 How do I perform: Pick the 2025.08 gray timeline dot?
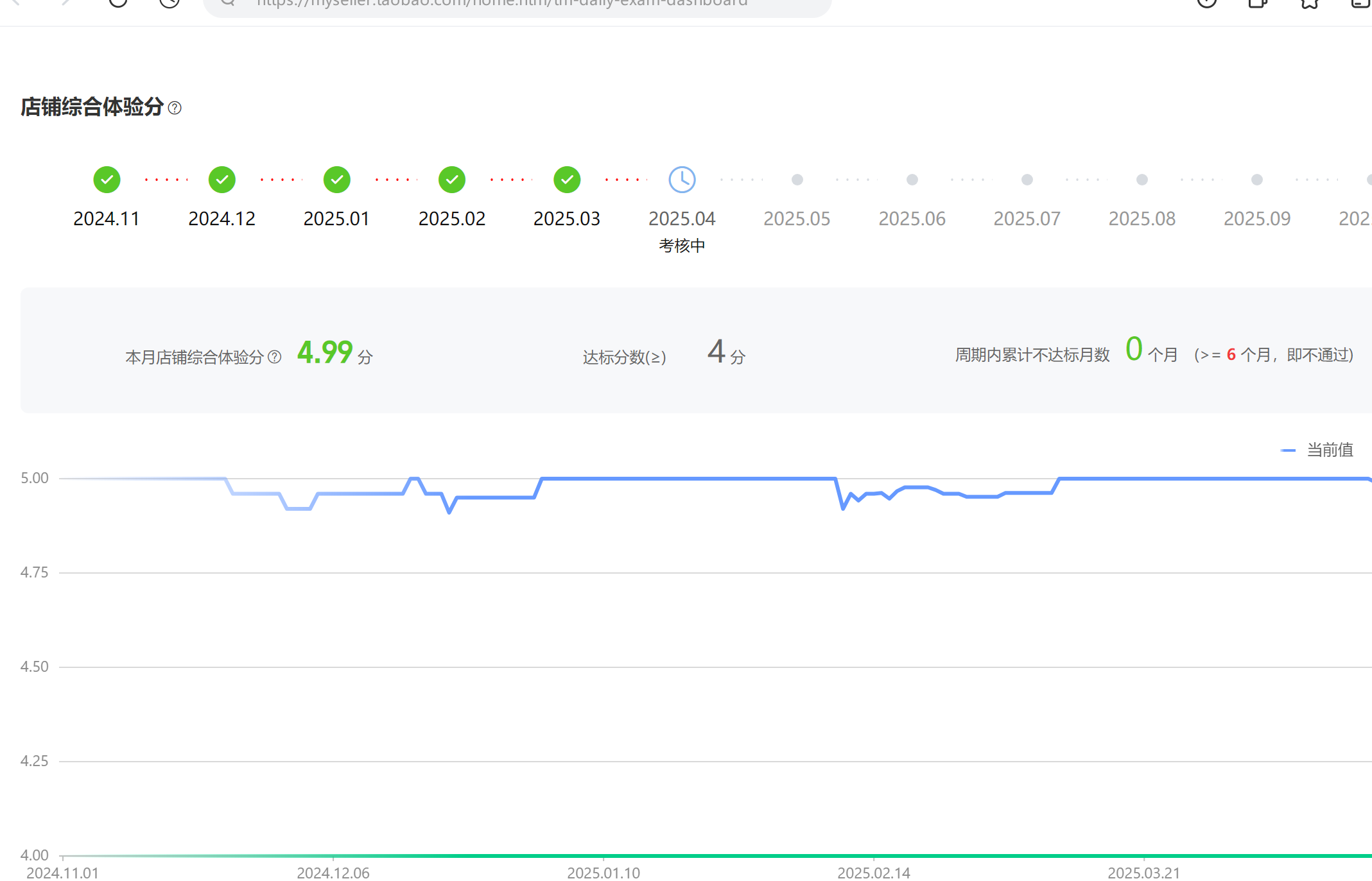(x=1142, y=180)
